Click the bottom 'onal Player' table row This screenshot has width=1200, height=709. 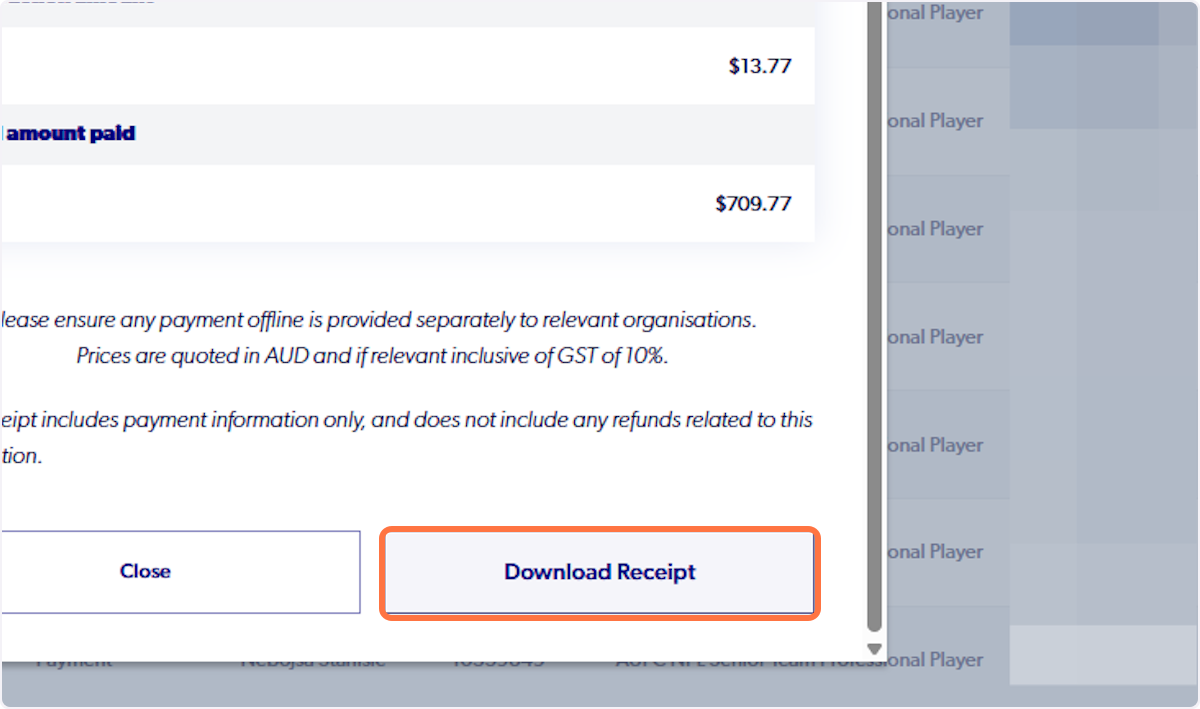point(941,659)
